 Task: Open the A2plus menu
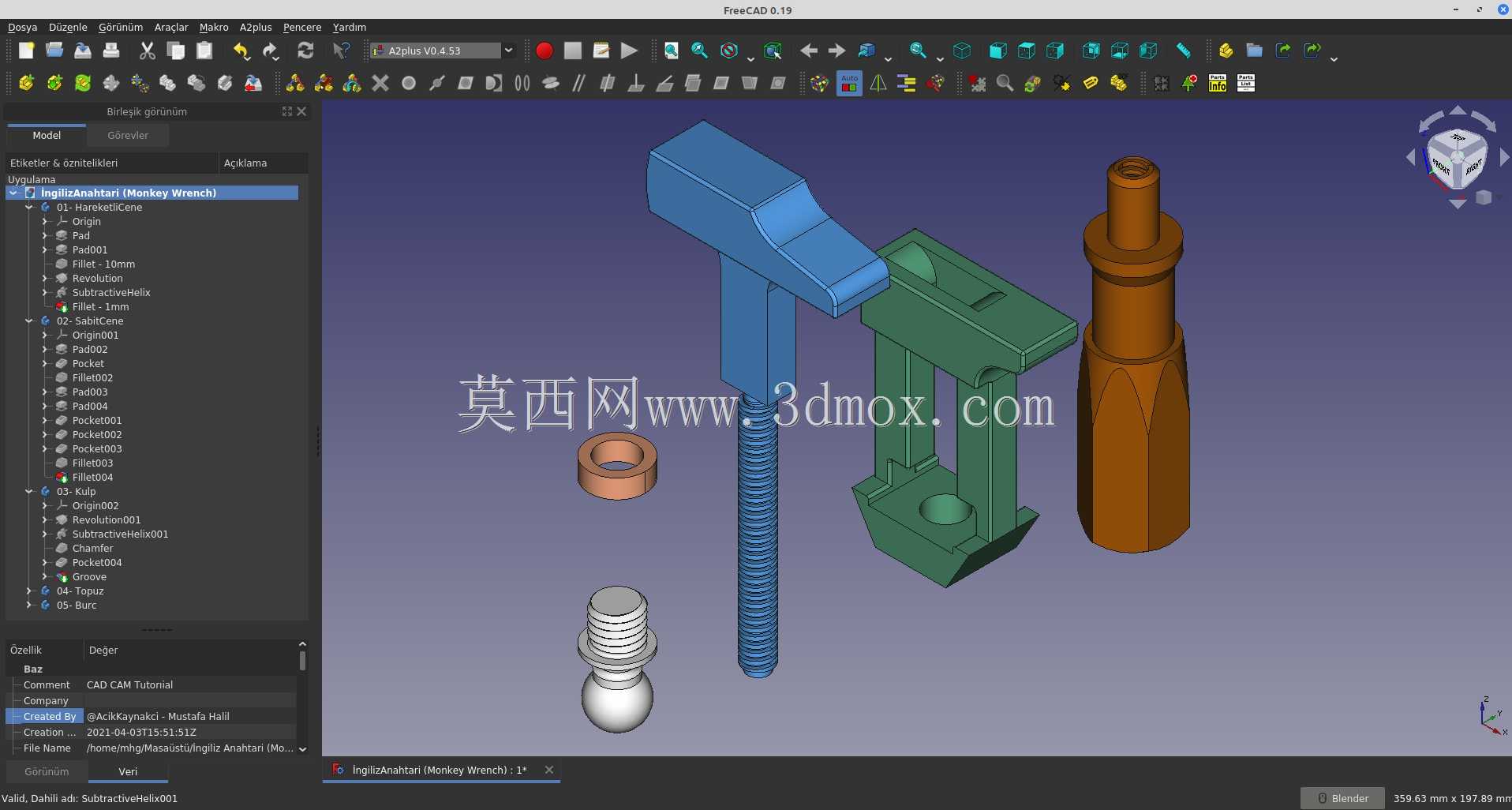point(256,27)
